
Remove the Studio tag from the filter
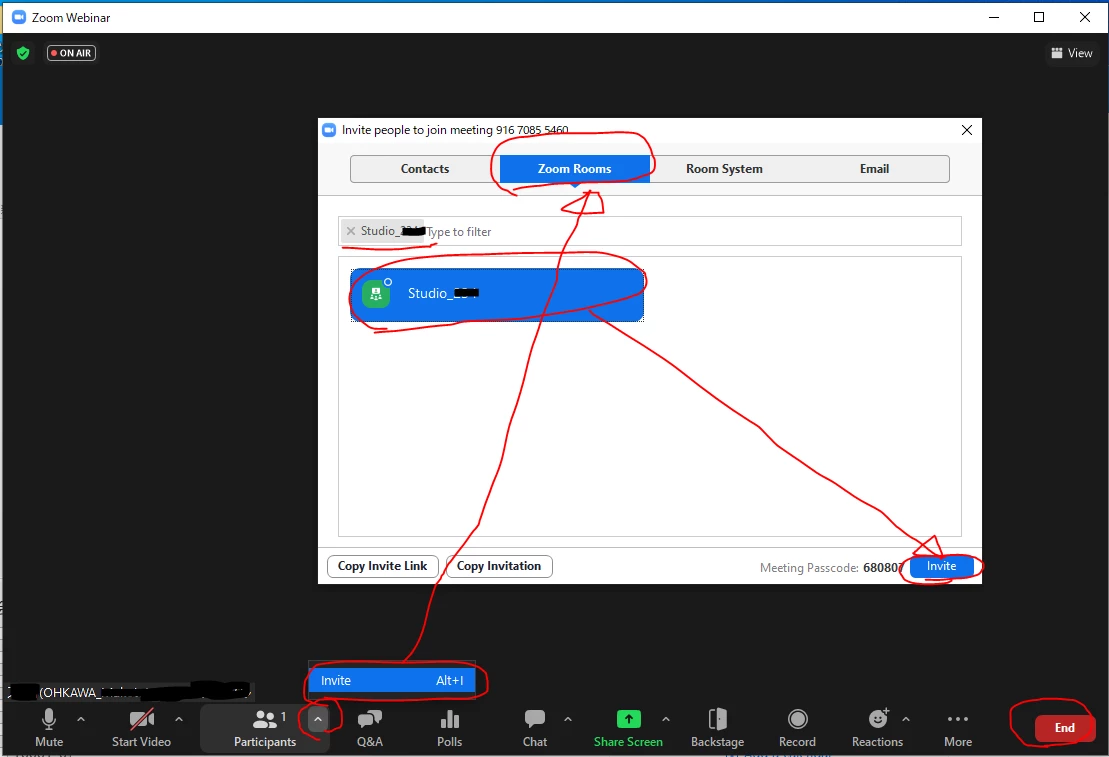[x=351, y=231]
